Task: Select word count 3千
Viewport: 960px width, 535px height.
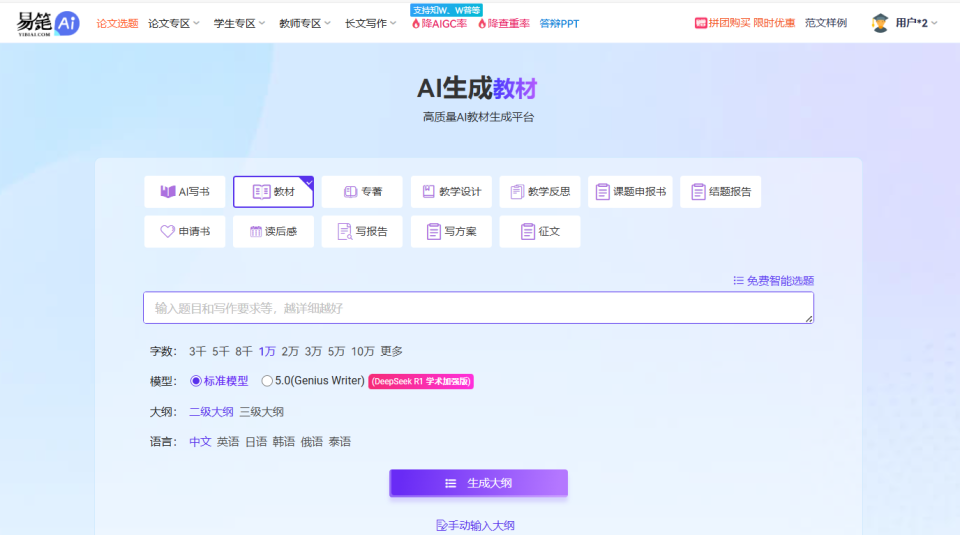Action: 197,351
